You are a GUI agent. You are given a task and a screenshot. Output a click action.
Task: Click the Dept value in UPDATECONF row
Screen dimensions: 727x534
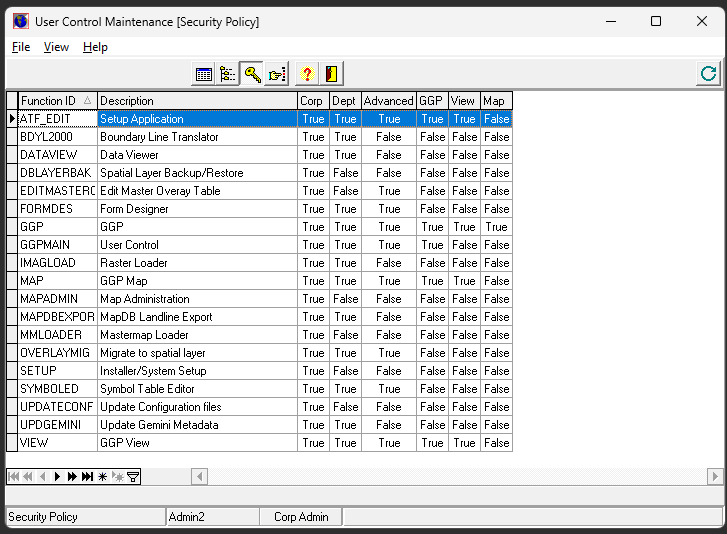click(345, 407)
